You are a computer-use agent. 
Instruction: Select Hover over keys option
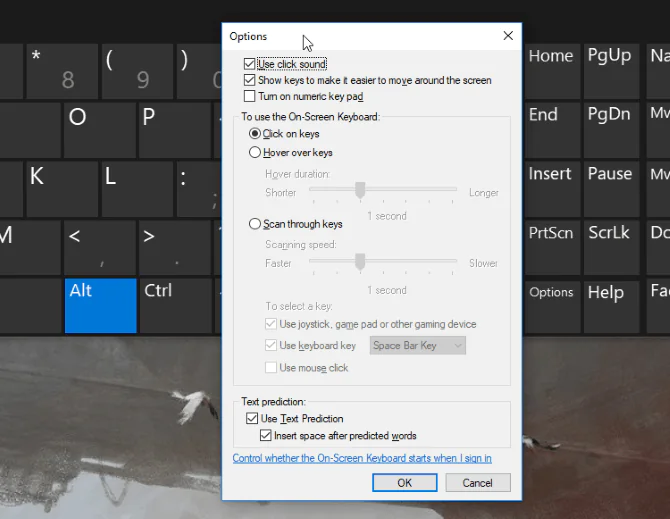point(255,152)
